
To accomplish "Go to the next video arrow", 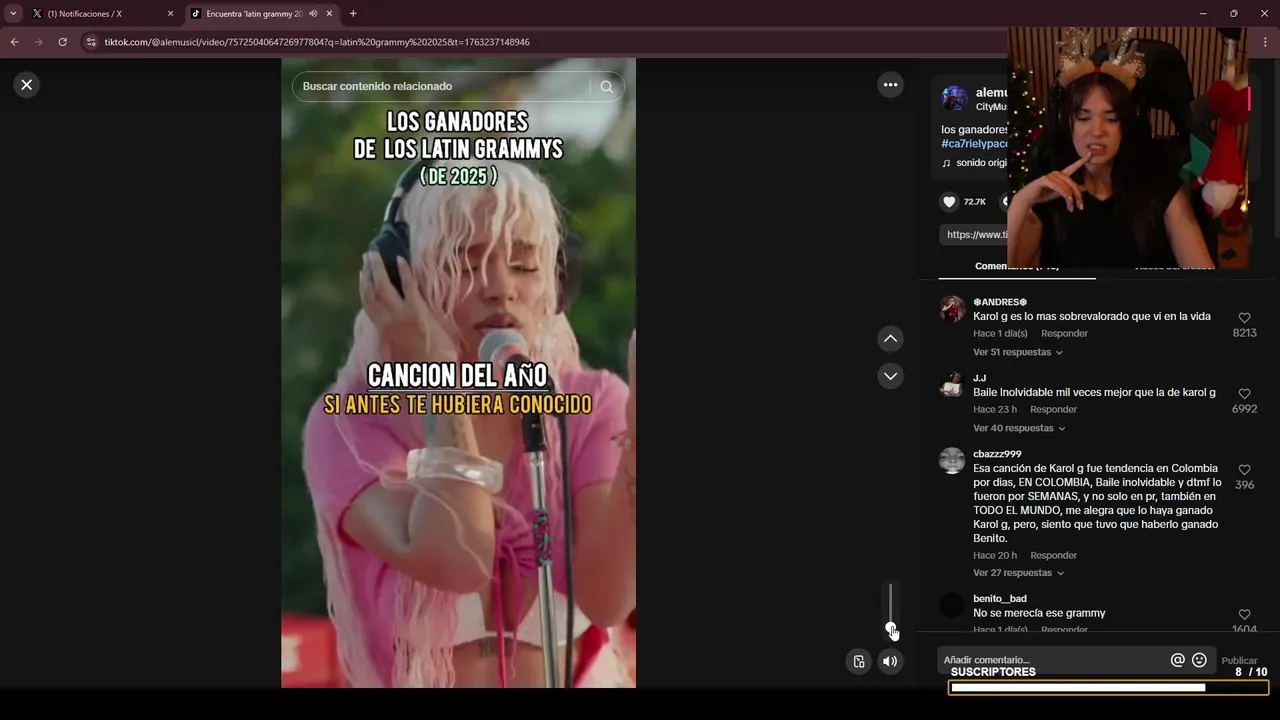I will (890, 376).
